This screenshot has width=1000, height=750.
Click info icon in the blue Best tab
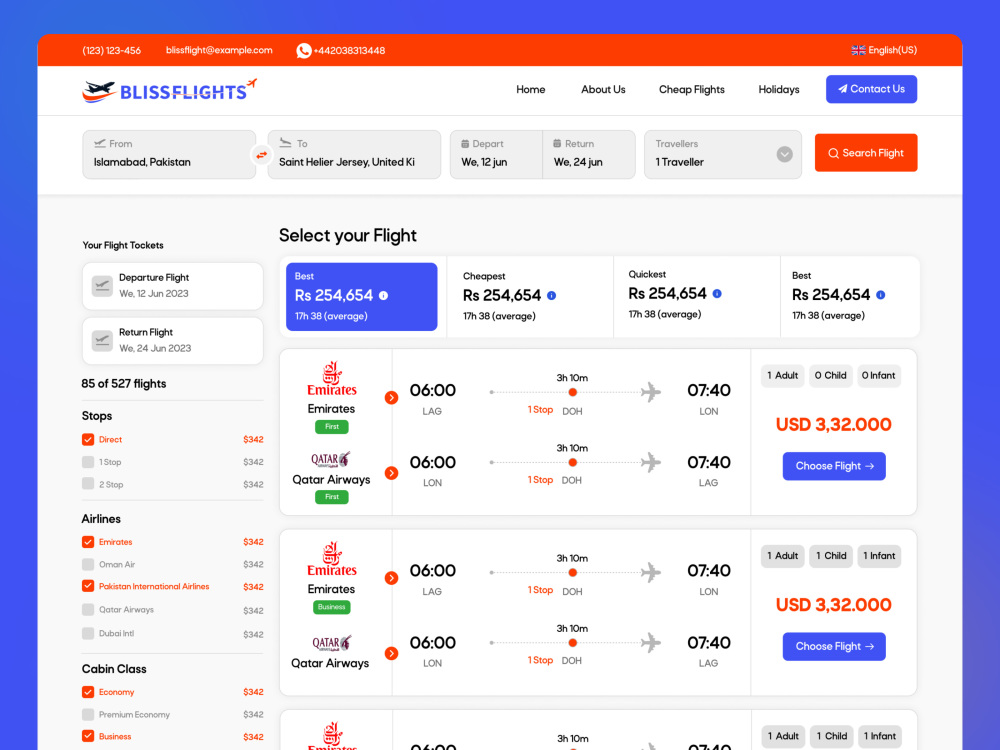point(383,295)
